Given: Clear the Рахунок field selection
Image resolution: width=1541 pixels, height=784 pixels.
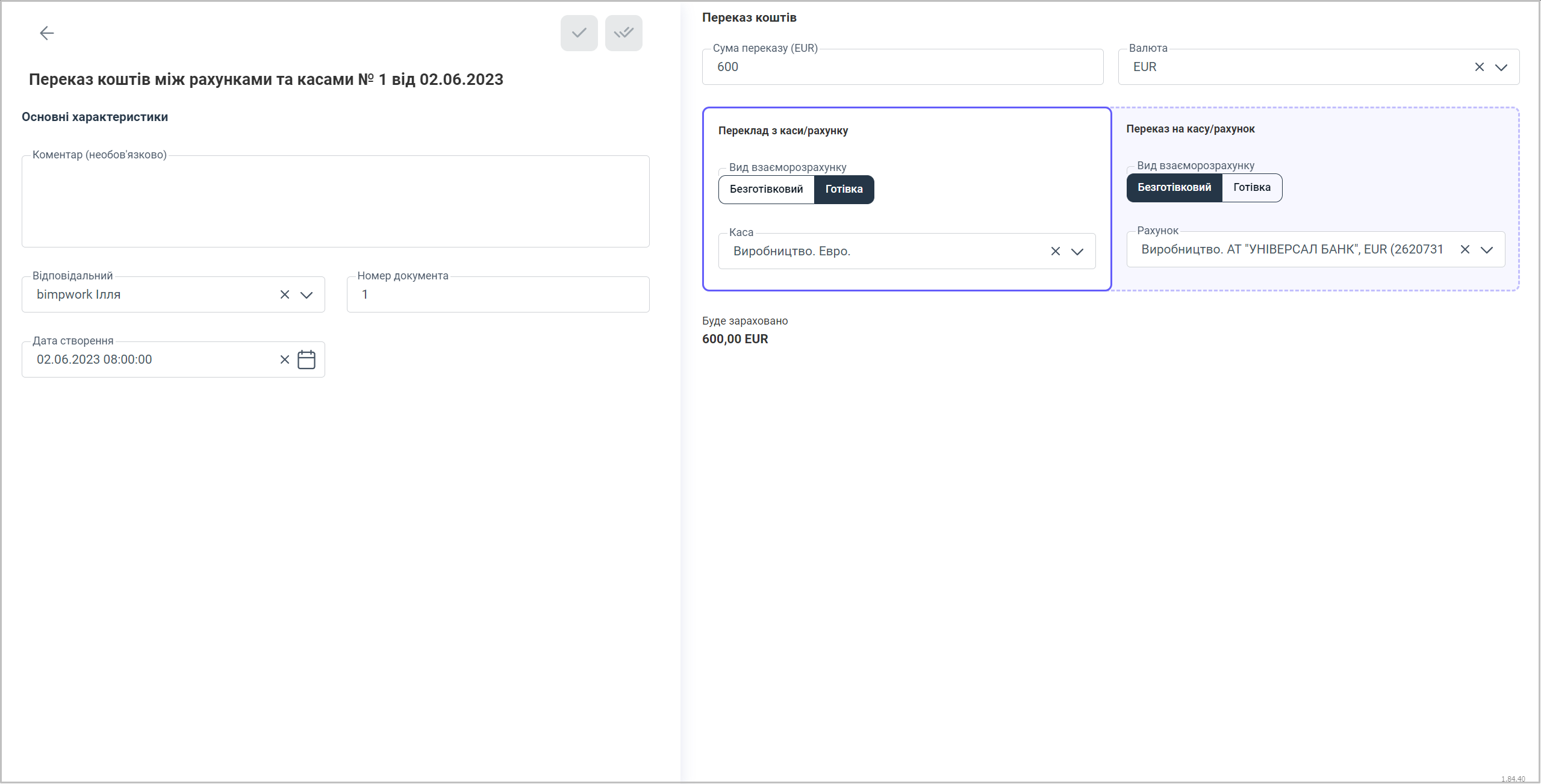Looking at the screenshot, I should coord(1465,249).
